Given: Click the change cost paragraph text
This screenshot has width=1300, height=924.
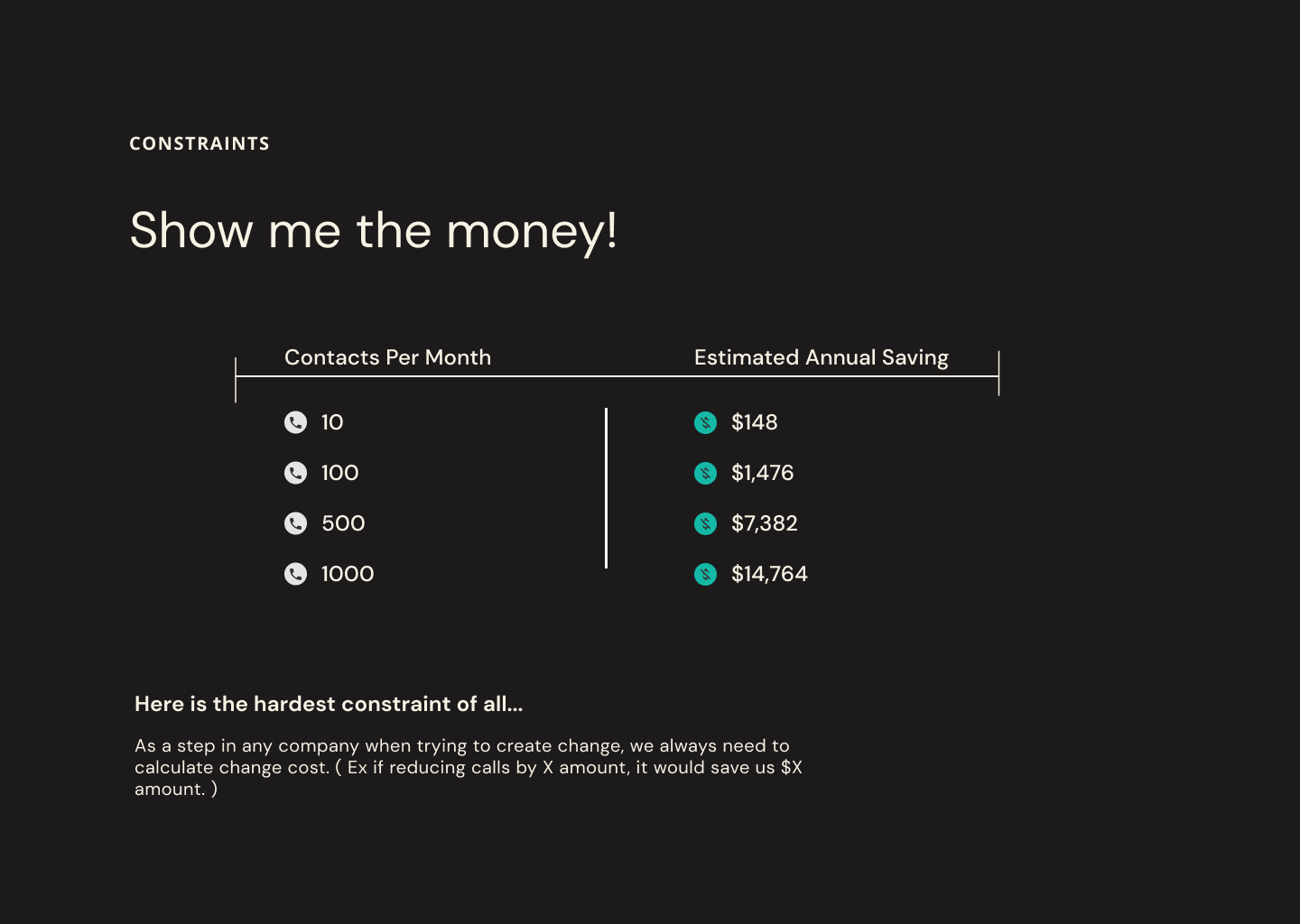Looking at the screenshot, I should coord(469,768).
